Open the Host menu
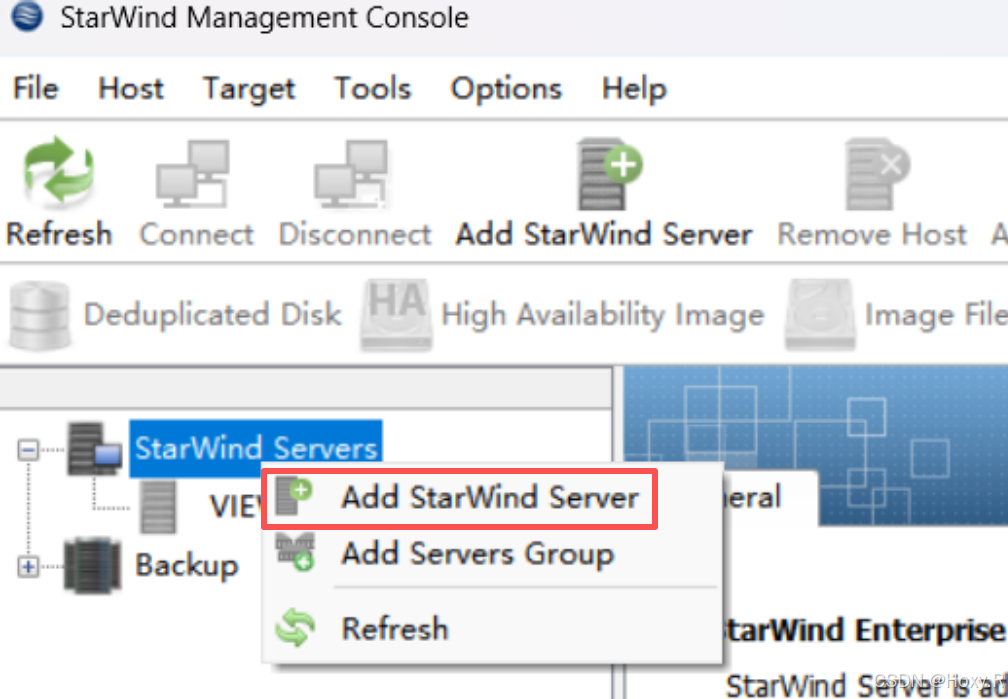This screenshot has height=699, width=1008. pos(130,88)
